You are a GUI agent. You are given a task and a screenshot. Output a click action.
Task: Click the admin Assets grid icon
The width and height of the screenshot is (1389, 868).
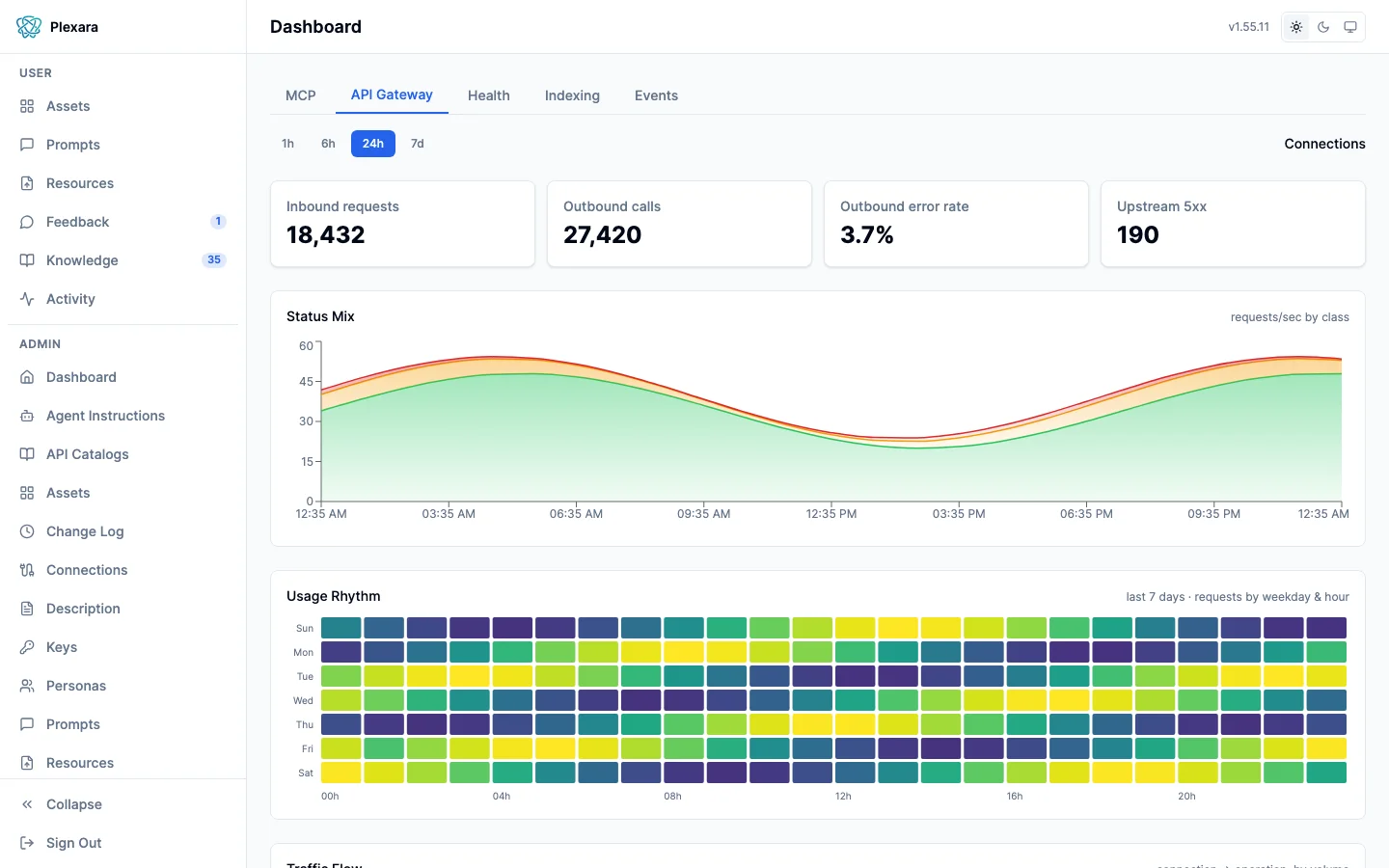click(x=27, y=493)
